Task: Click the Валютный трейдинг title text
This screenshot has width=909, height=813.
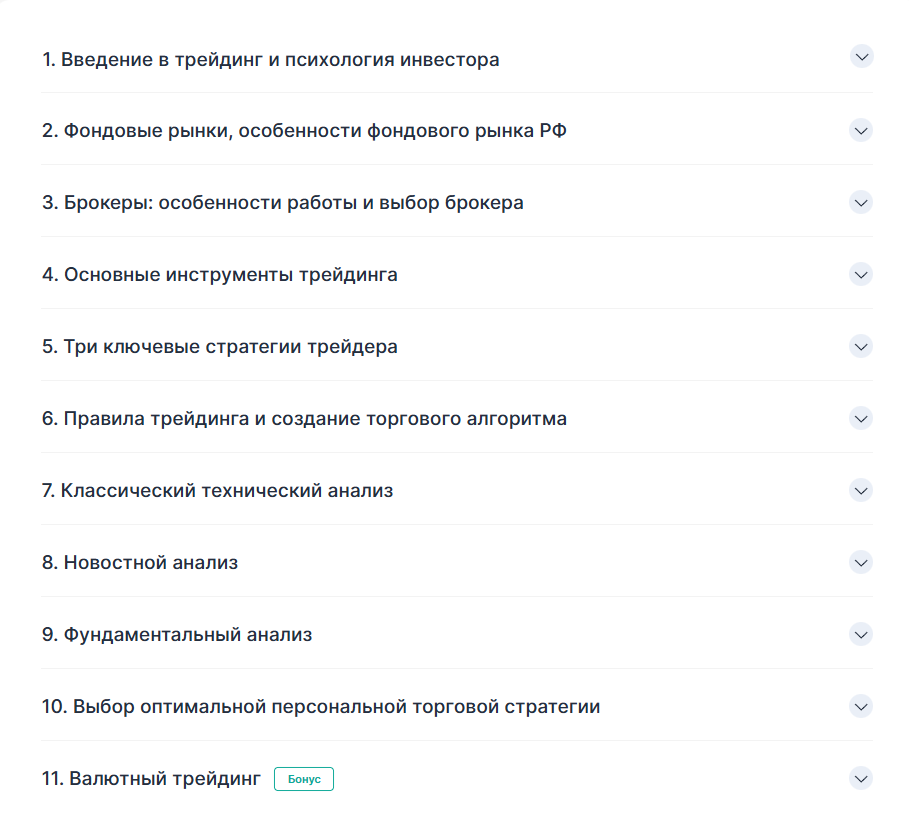Action: 151,779
